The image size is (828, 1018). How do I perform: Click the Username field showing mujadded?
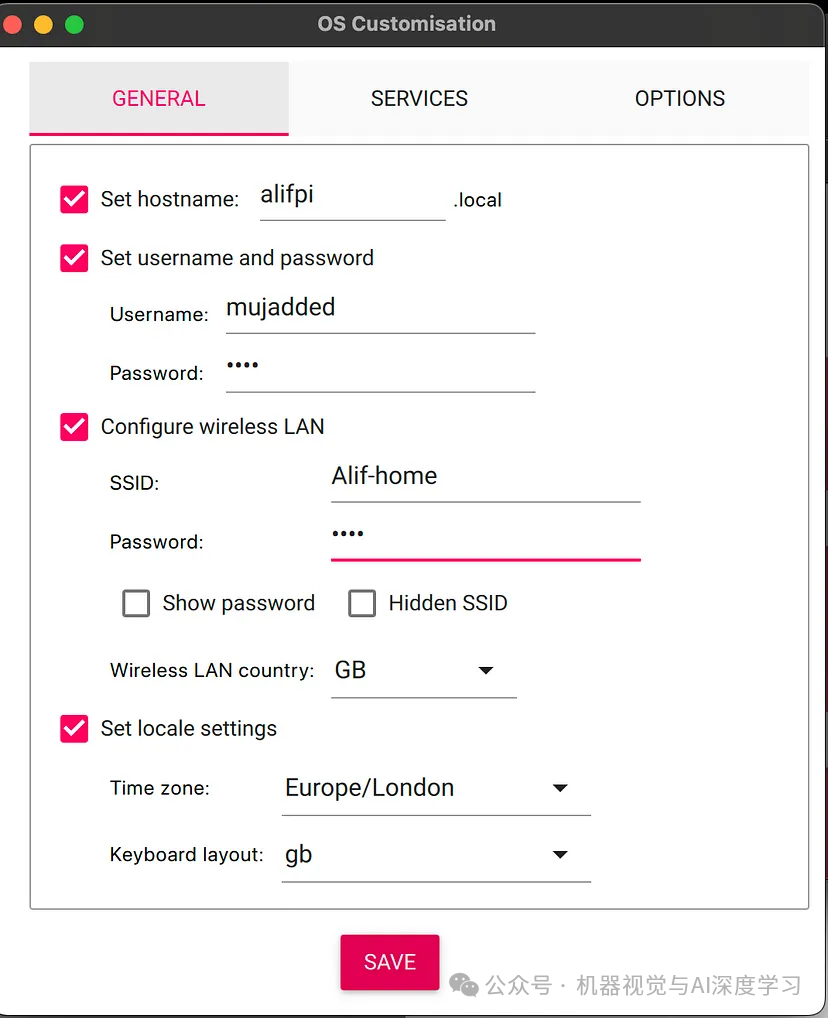tap(380, 308)
